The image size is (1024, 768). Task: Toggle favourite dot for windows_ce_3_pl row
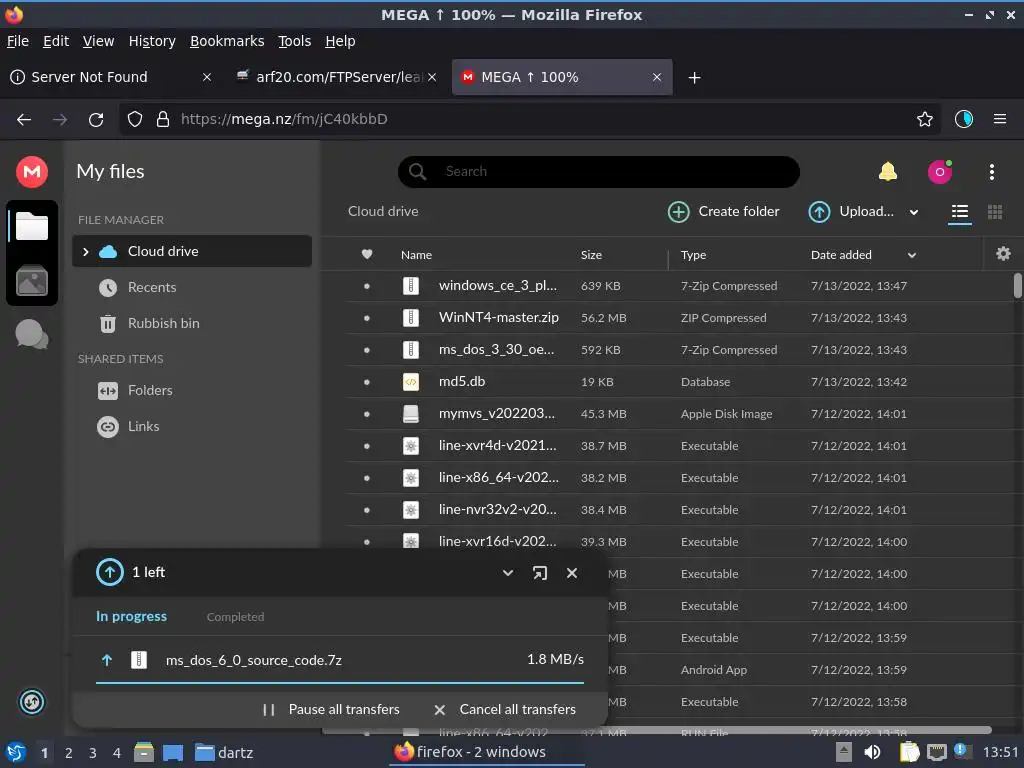(366, 286)
